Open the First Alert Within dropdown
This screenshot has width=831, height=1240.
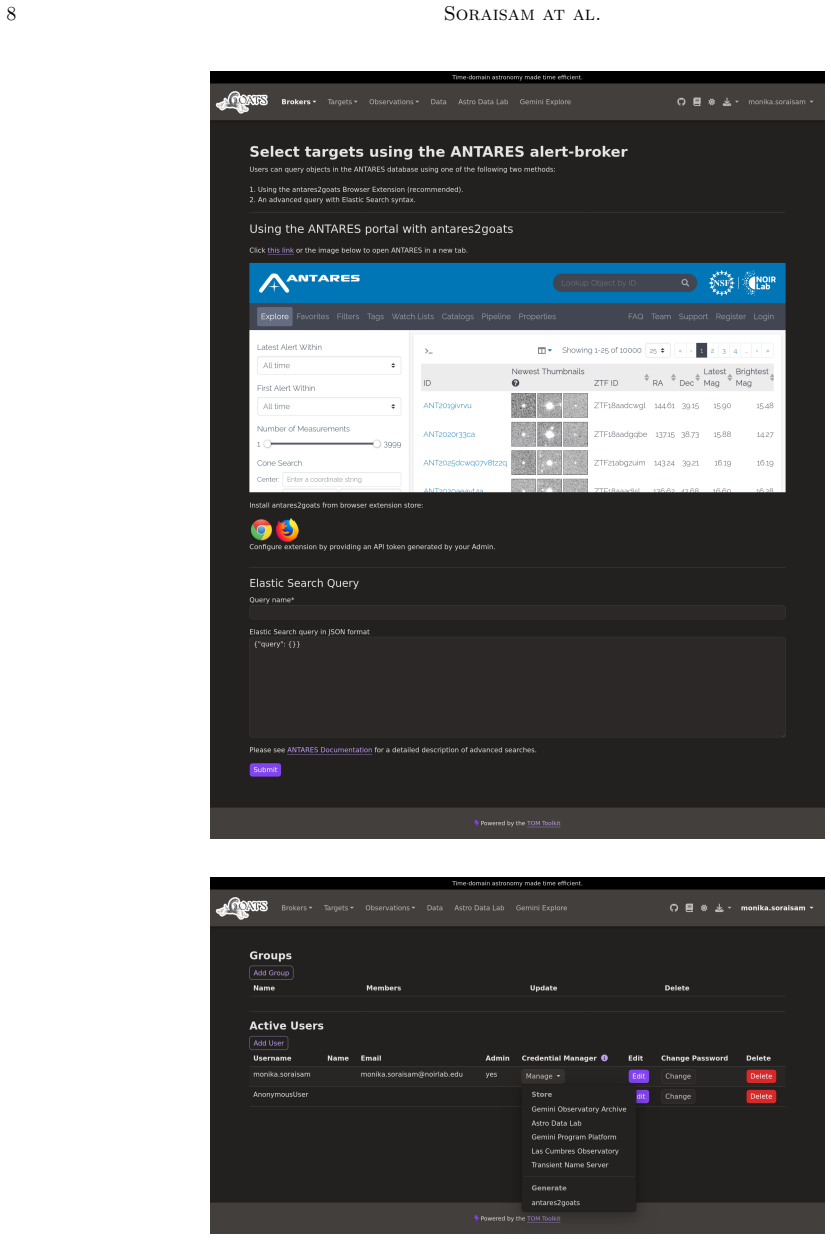(329, 406)
